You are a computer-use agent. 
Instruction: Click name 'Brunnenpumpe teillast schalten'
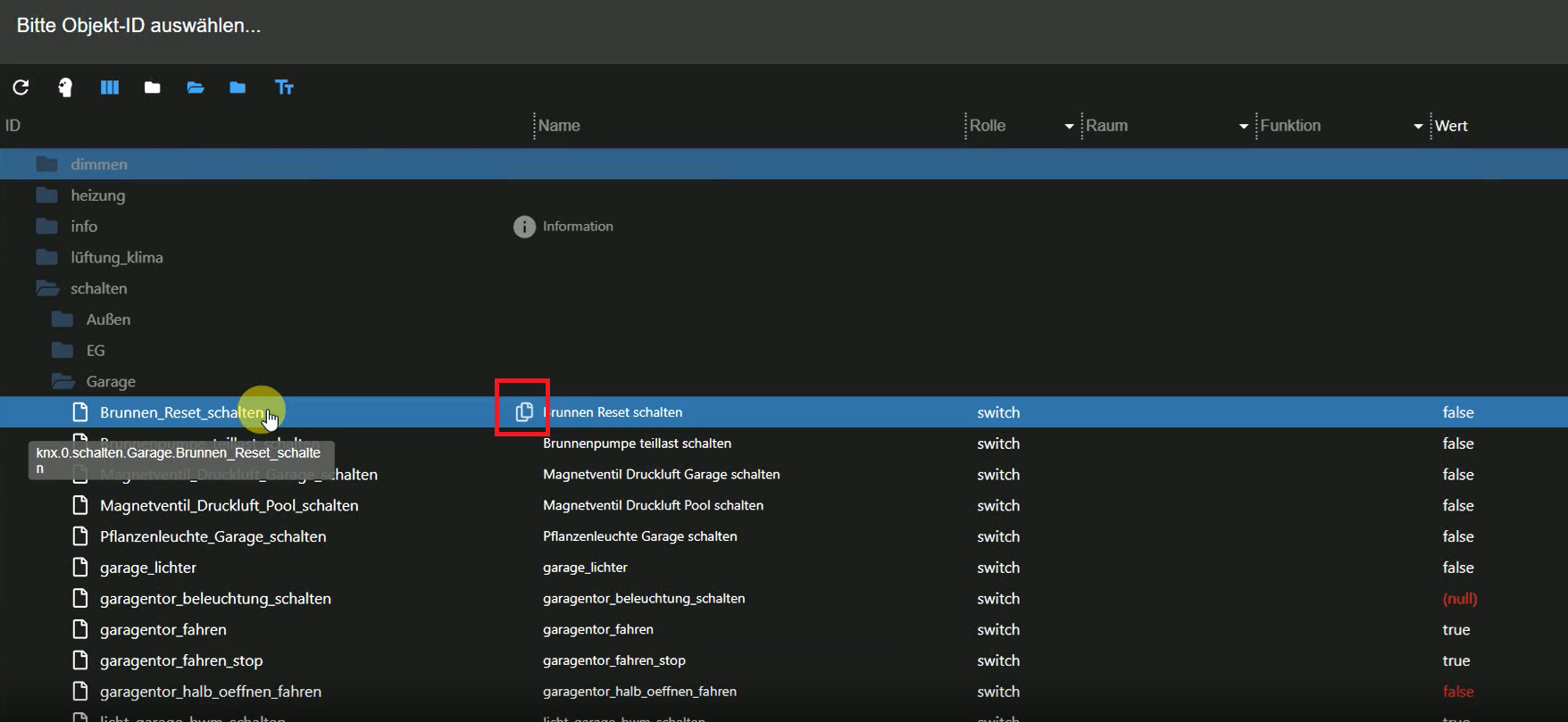(x=638, y=444)
